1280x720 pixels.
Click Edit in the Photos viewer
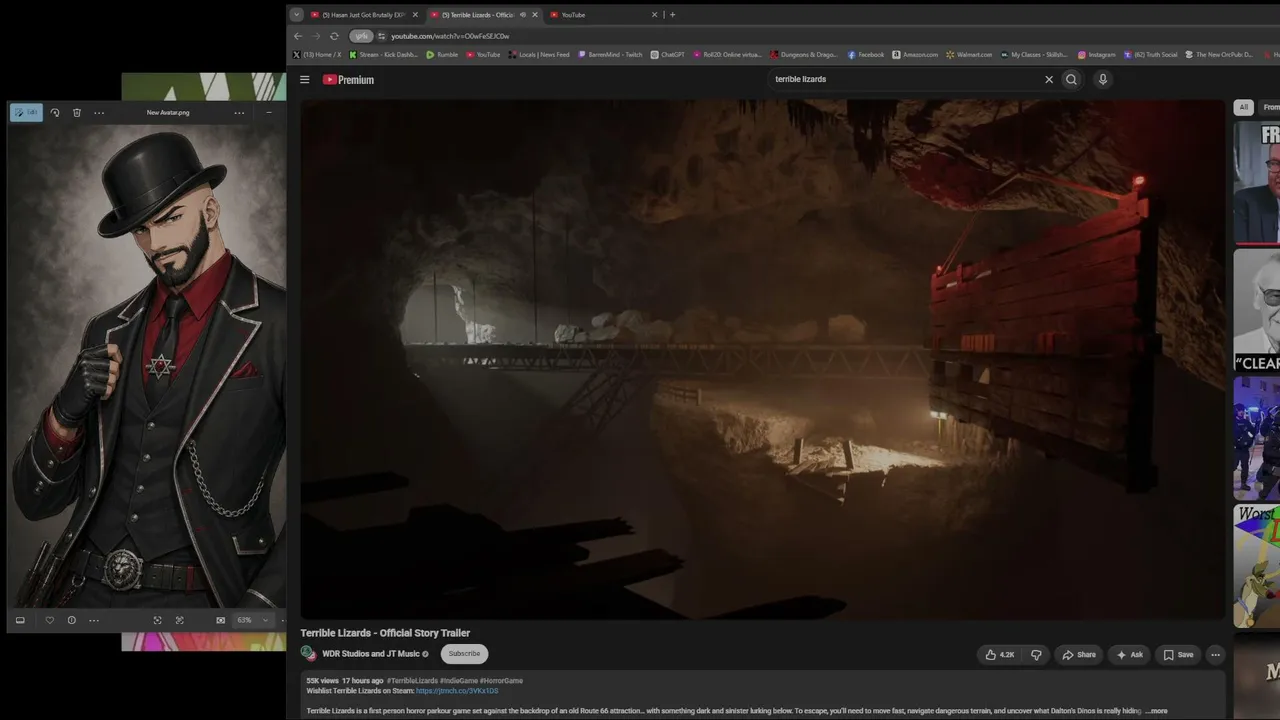point(26,113)
